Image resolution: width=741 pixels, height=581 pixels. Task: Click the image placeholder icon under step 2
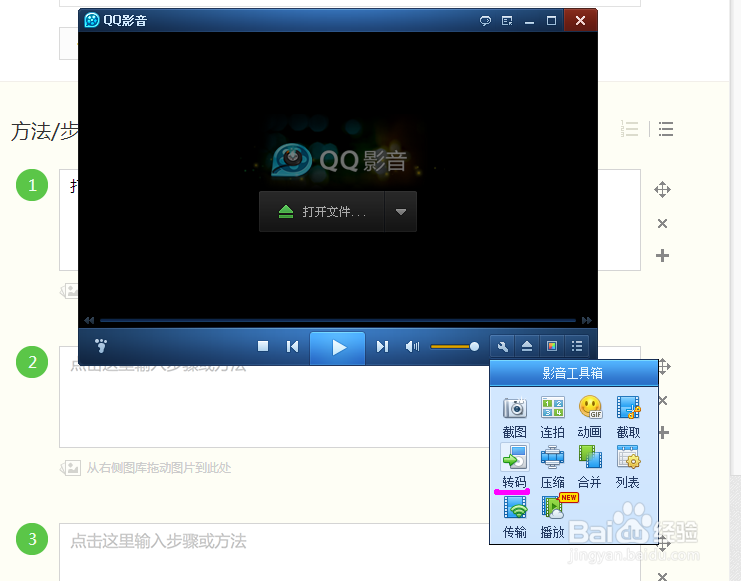pyautogui.click(x=70, y=468)
